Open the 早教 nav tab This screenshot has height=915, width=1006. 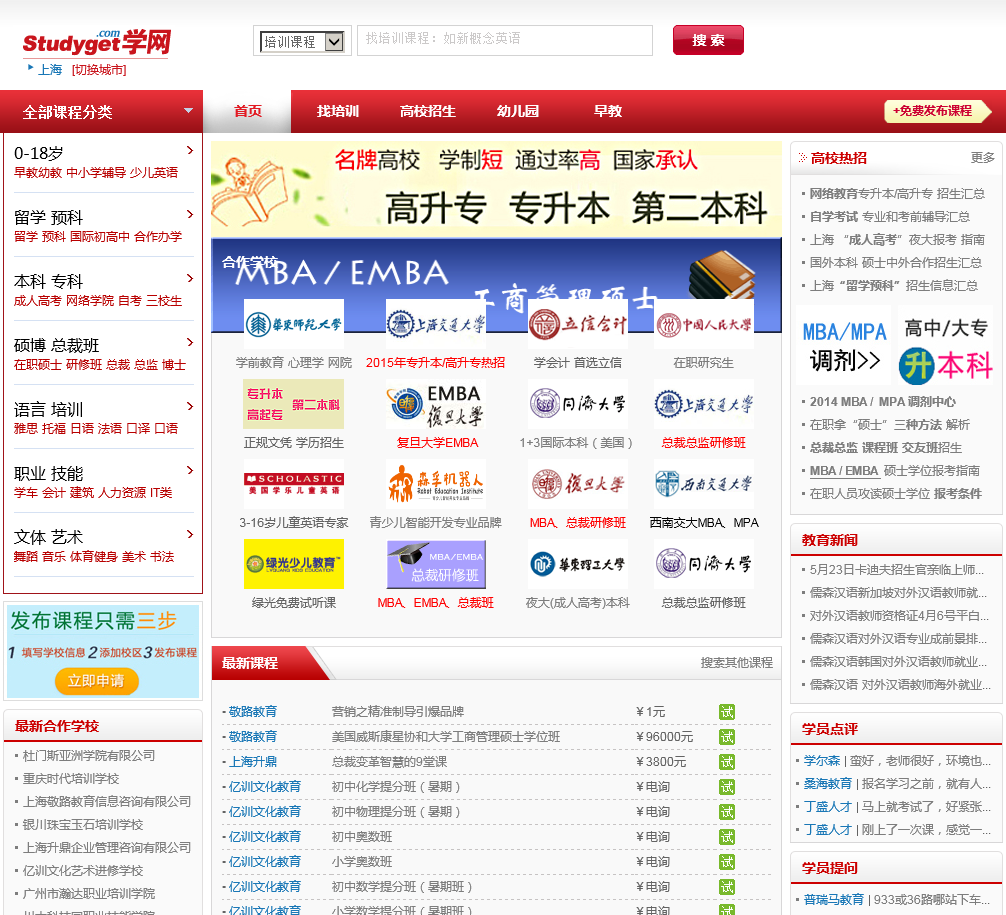pos(608,111)
